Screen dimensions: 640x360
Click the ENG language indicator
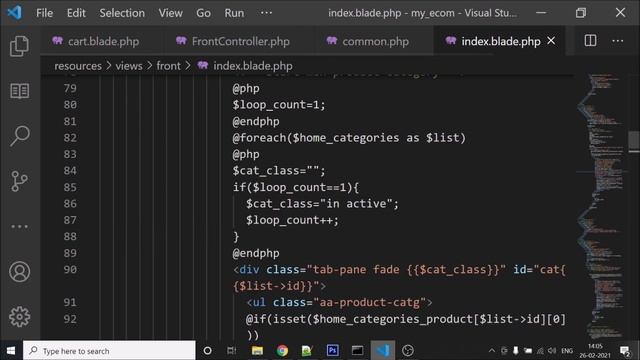pos(567,351)
